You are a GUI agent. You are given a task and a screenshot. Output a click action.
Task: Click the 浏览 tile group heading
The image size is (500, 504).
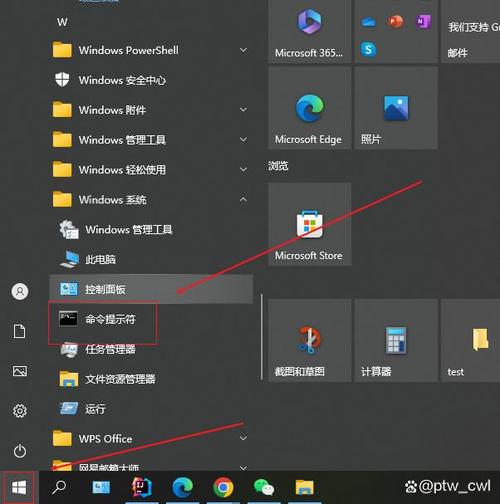tap(278, 166)
